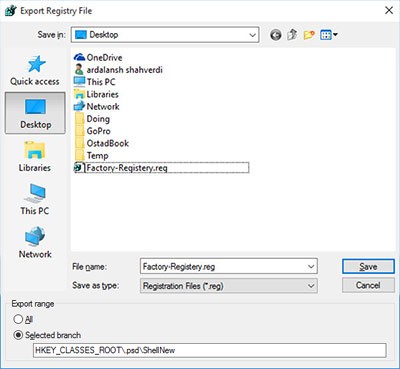Select the GoPro folder

point(92,131)
